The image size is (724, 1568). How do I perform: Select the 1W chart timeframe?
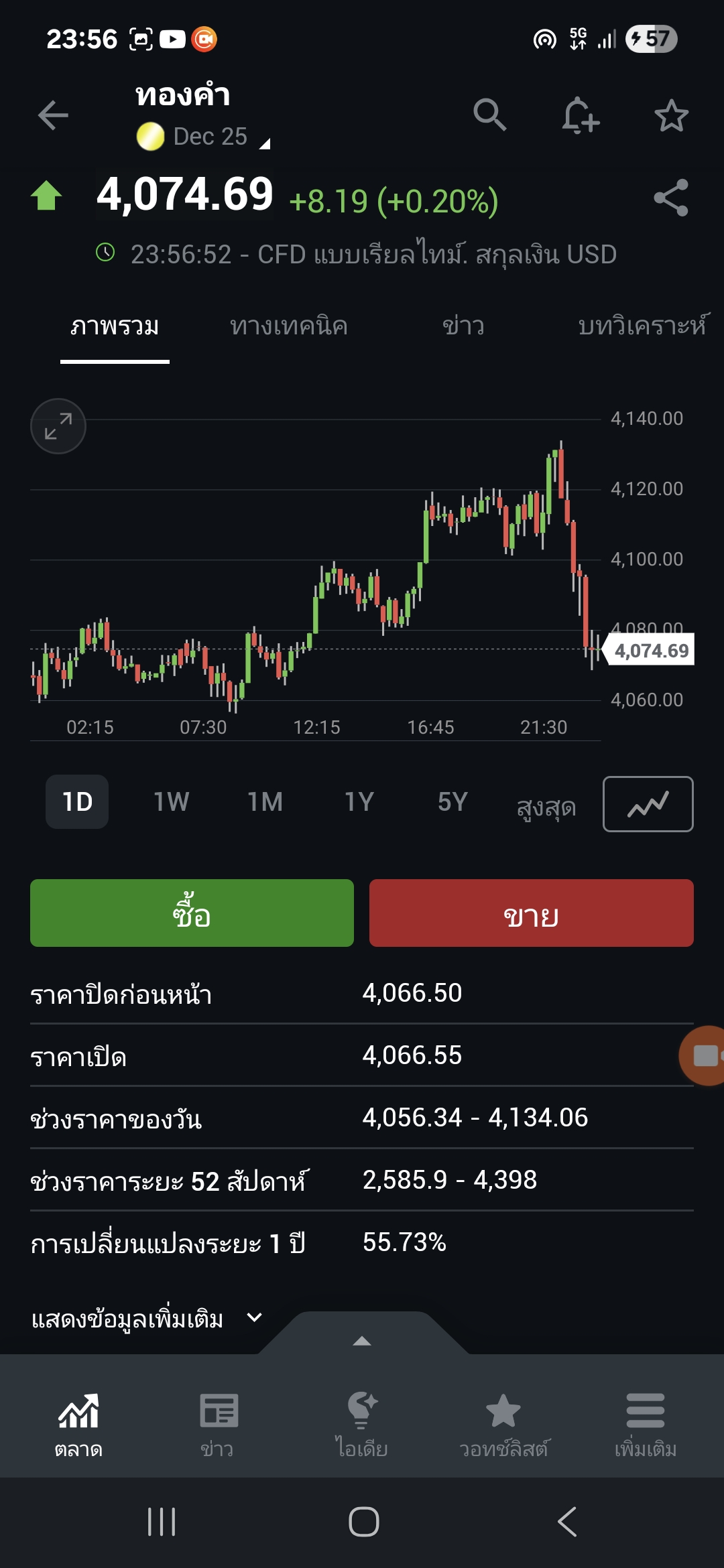tap(171, 802)
